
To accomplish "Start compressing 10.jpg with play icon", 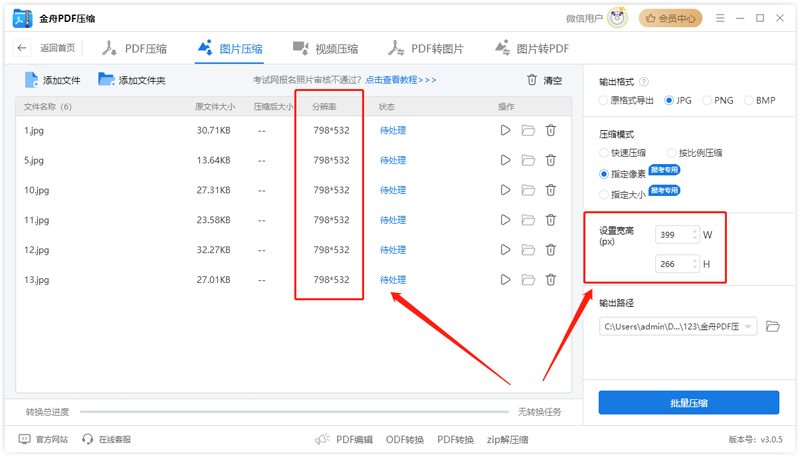I will click(505, 190).
